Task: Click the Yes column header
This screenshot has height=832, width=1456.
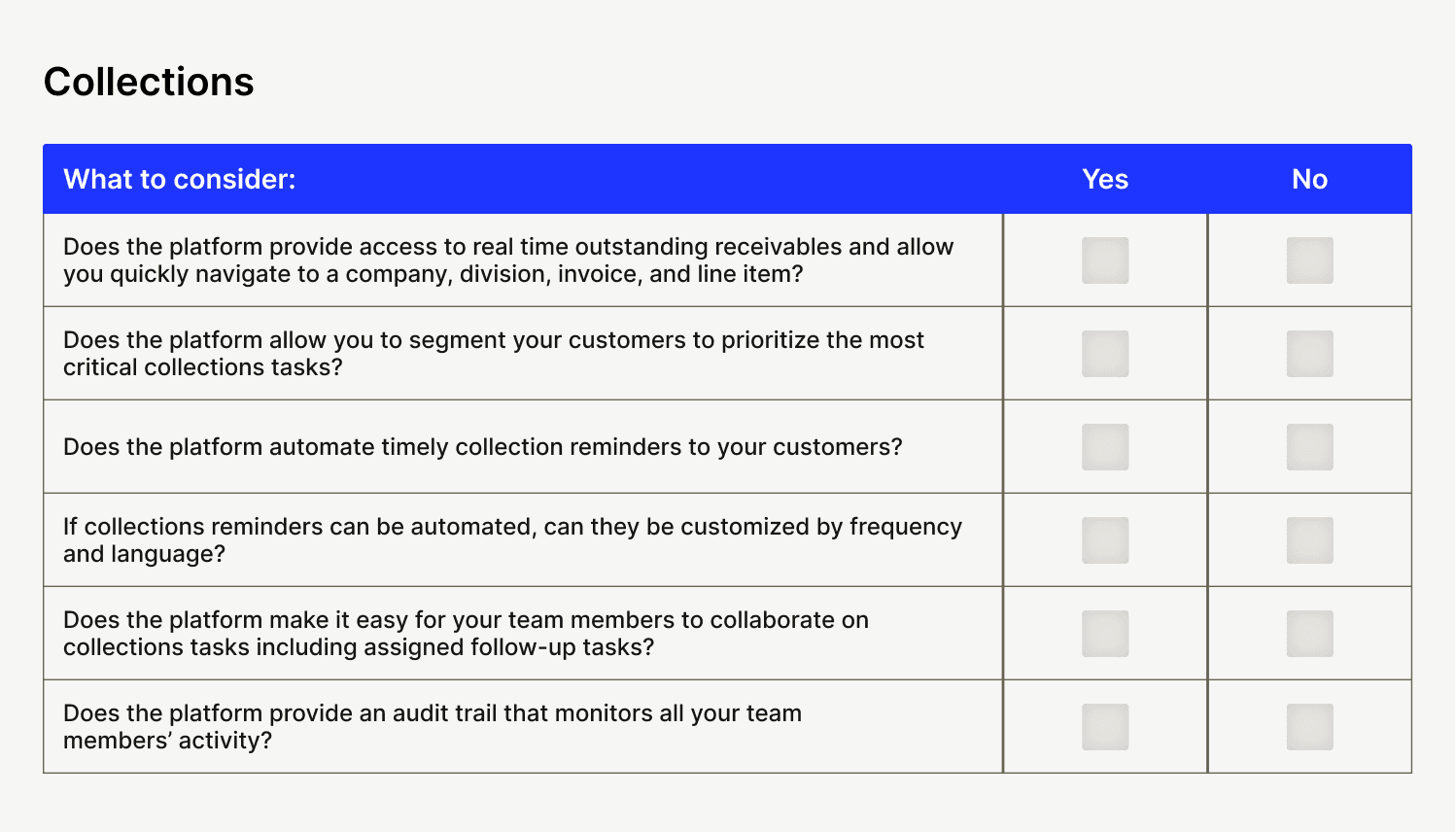Action: (x=1105, y=179)
